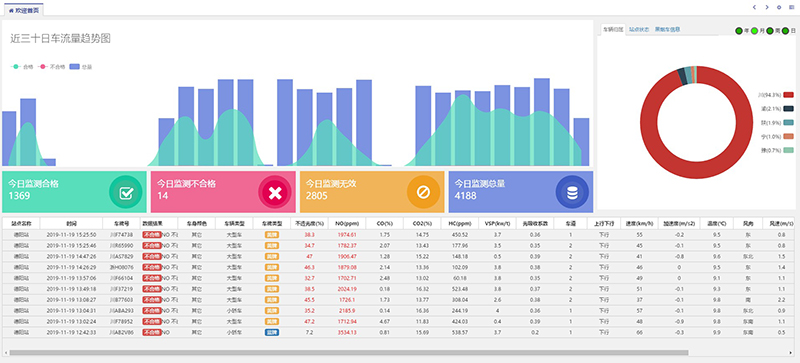Click the green checkmark icon on 今日监测合格 card
Image resolution: width=800 pixels, height=363 pixels.
click(126, 192)
